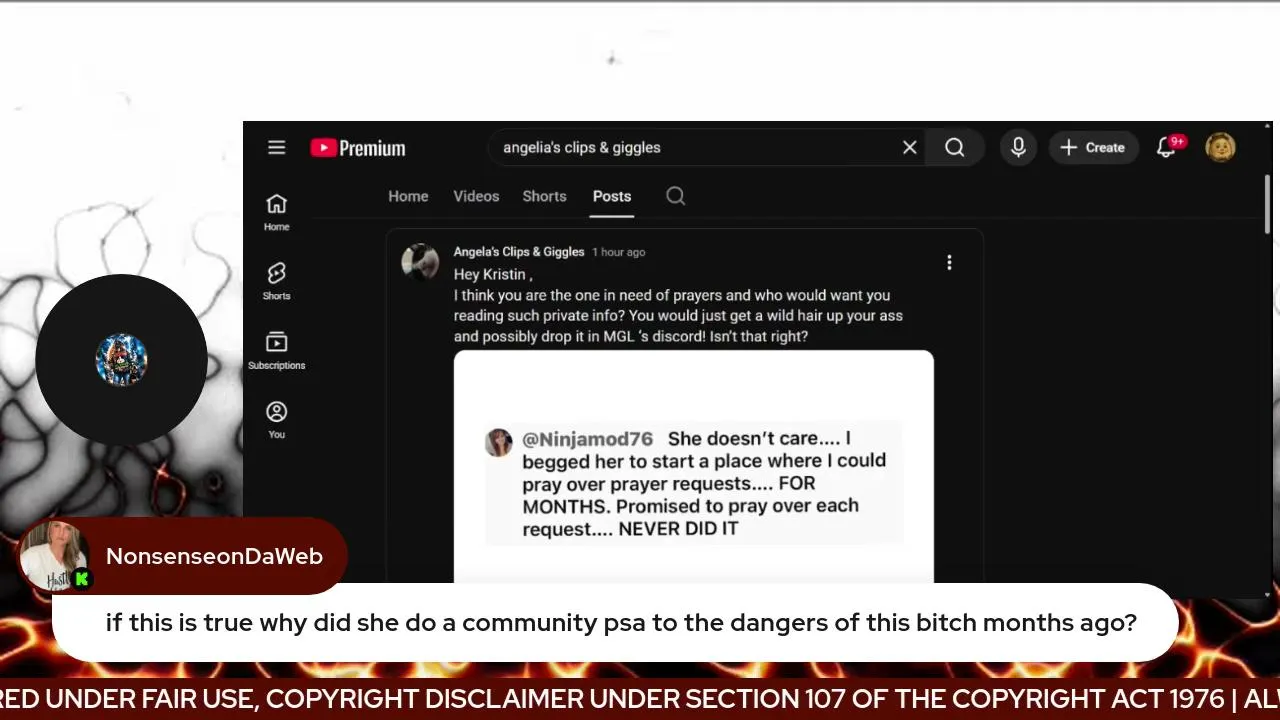Open the notifications bell

[x=1167, y=147]
